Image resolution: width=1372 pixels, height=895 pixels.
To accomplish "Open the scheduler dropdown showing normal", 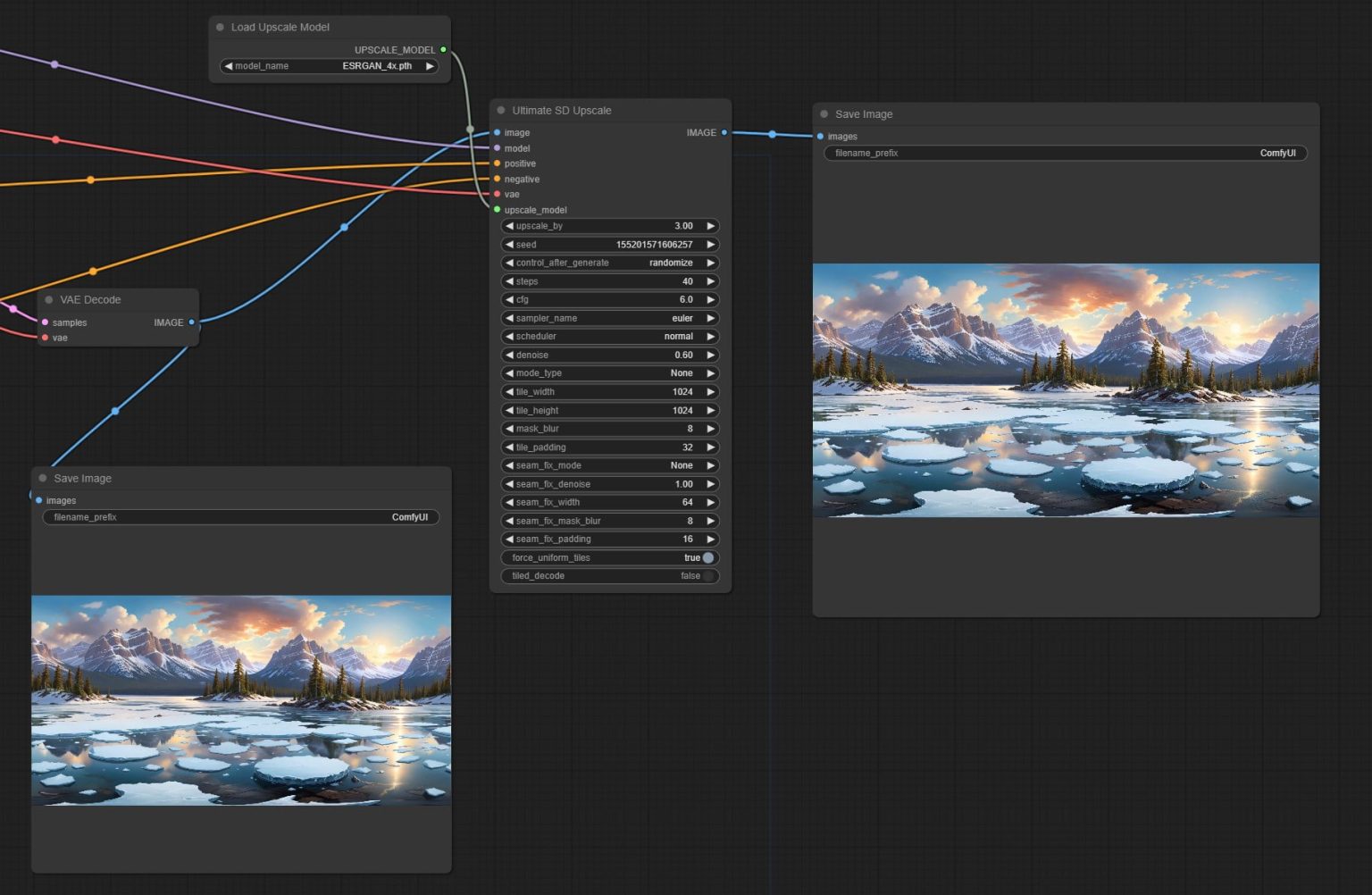I will [610, 337].
